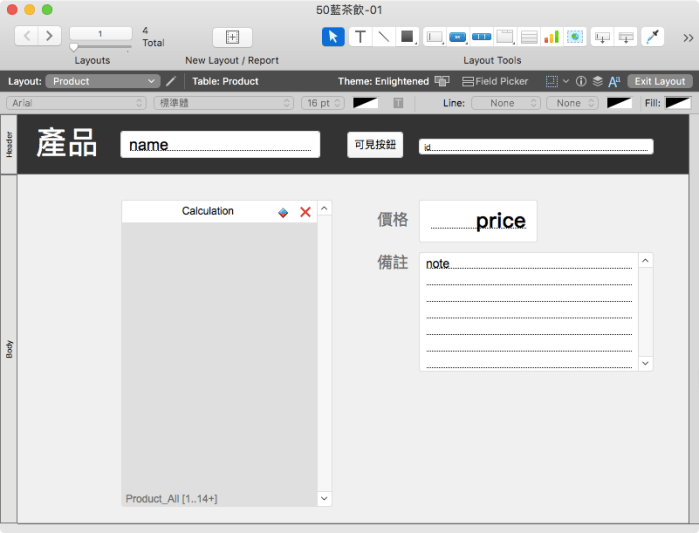Open the Arial font dropdown
This screenshot has width=699, height=533.
77,103
